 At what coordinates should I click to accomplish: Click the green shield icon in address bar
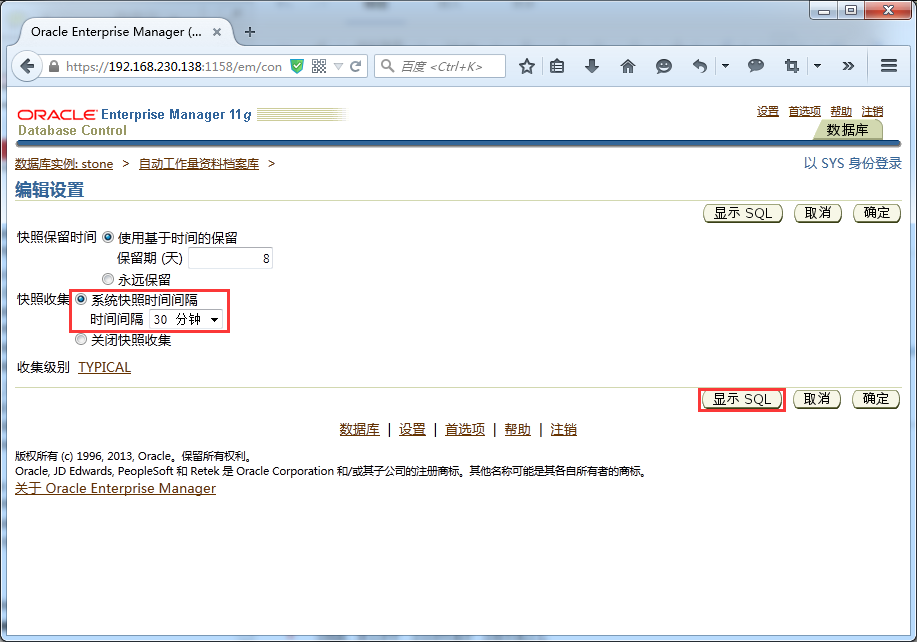297,66
